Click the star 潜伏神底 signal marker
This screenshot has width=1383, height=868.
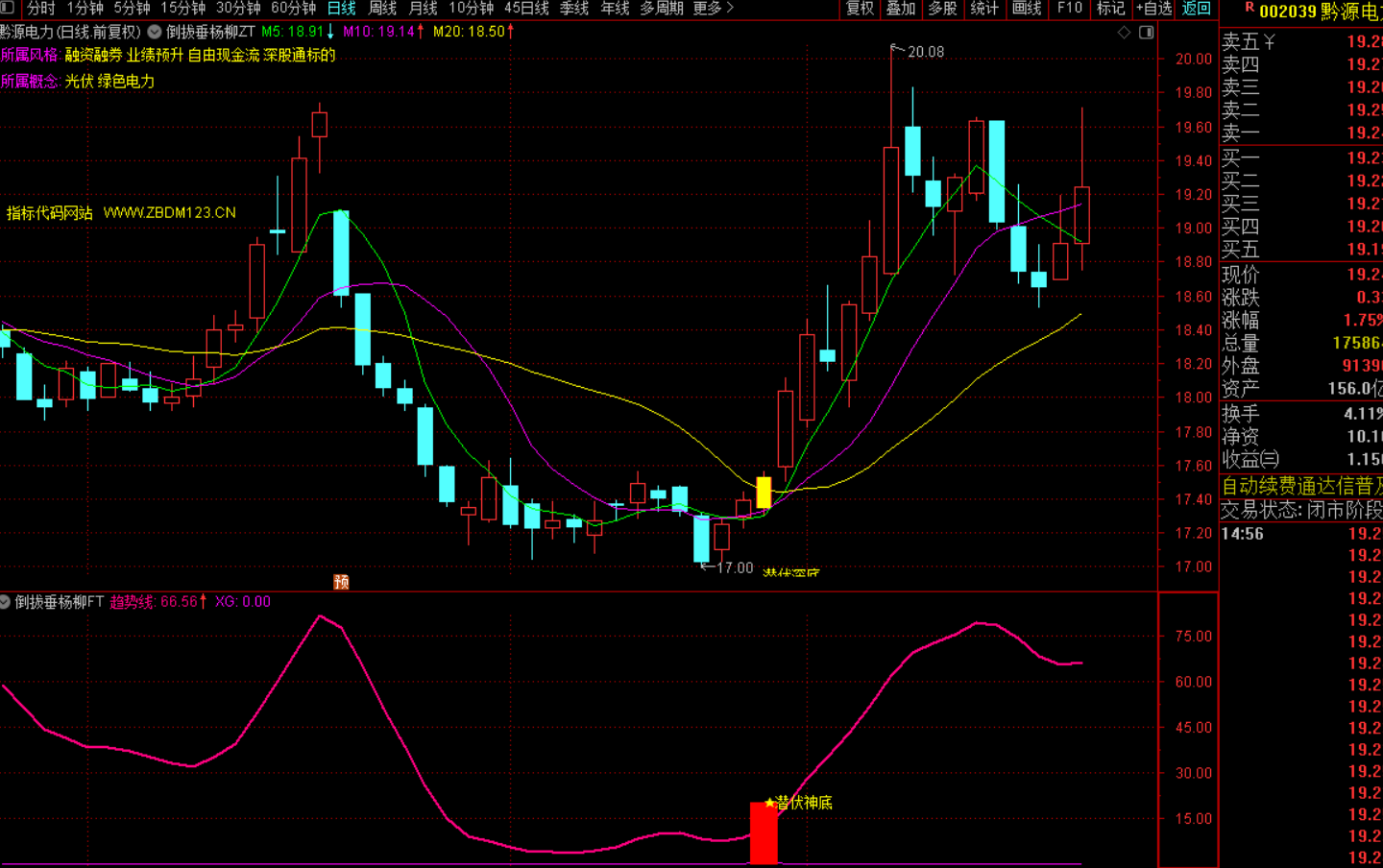point(769,803)
